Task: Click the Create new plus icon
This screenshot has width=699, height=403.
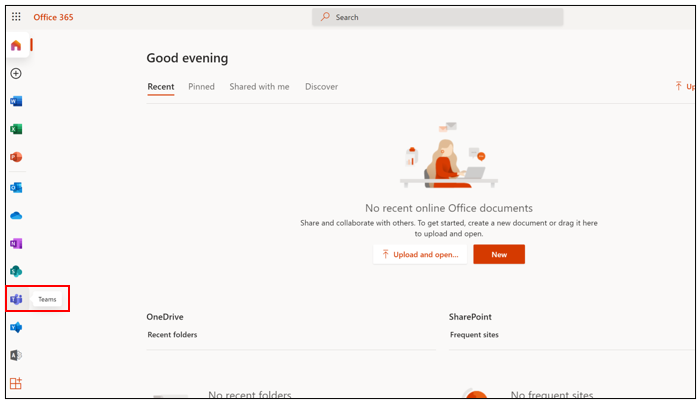Action: coord(16,73)
